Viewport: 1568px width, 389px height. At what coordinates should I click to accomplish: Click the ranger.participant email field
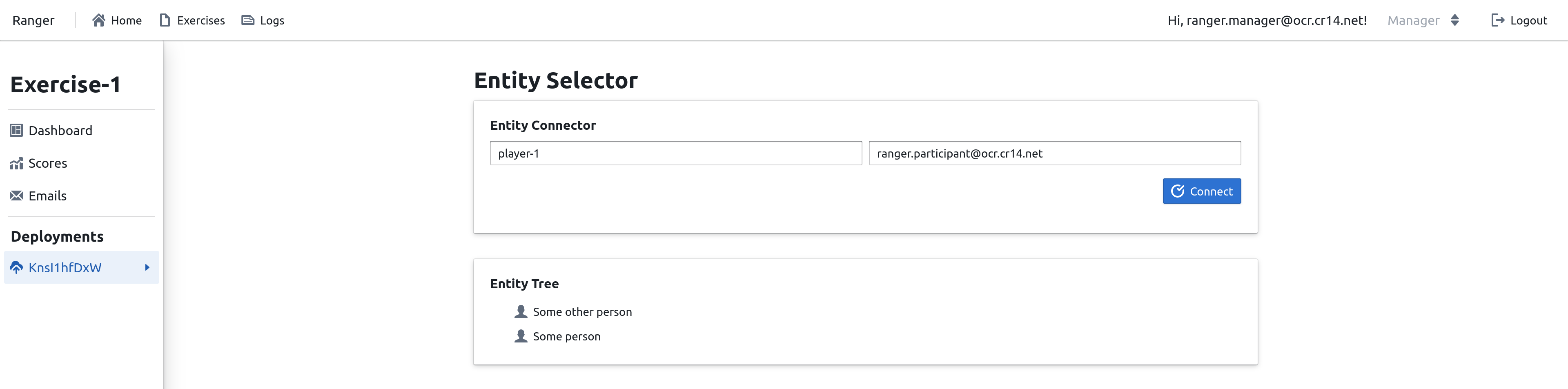click(x=1054, y=153)
